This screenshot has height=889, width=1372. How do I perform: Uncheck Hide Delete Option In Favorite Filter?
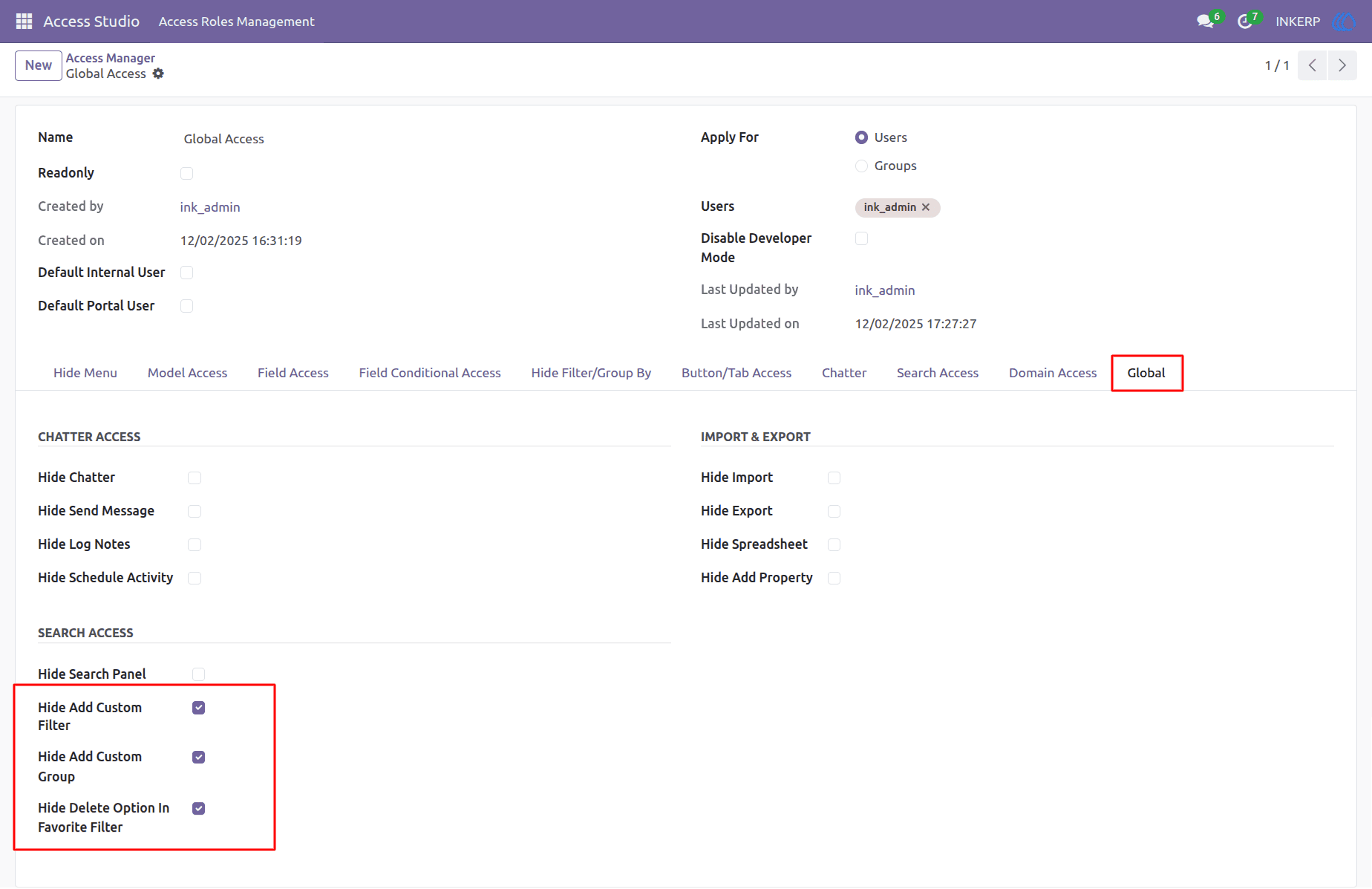pyautogui.click(x=198, y=808)
